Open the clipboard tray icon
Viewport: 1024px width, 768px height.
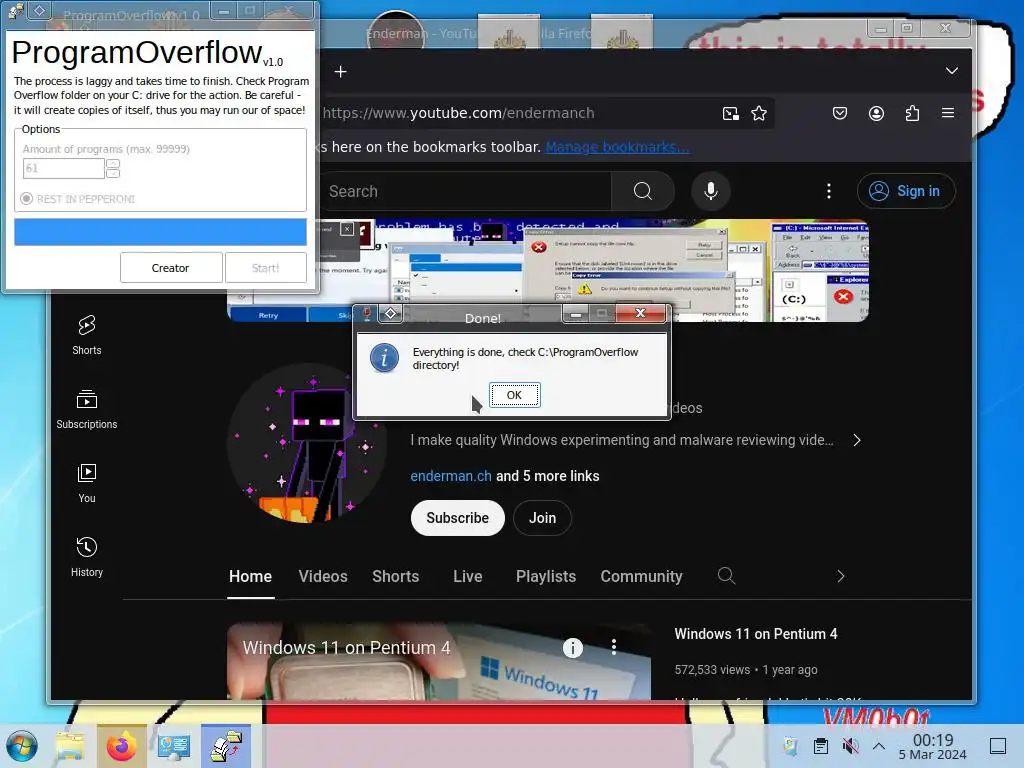pos(821,746)
